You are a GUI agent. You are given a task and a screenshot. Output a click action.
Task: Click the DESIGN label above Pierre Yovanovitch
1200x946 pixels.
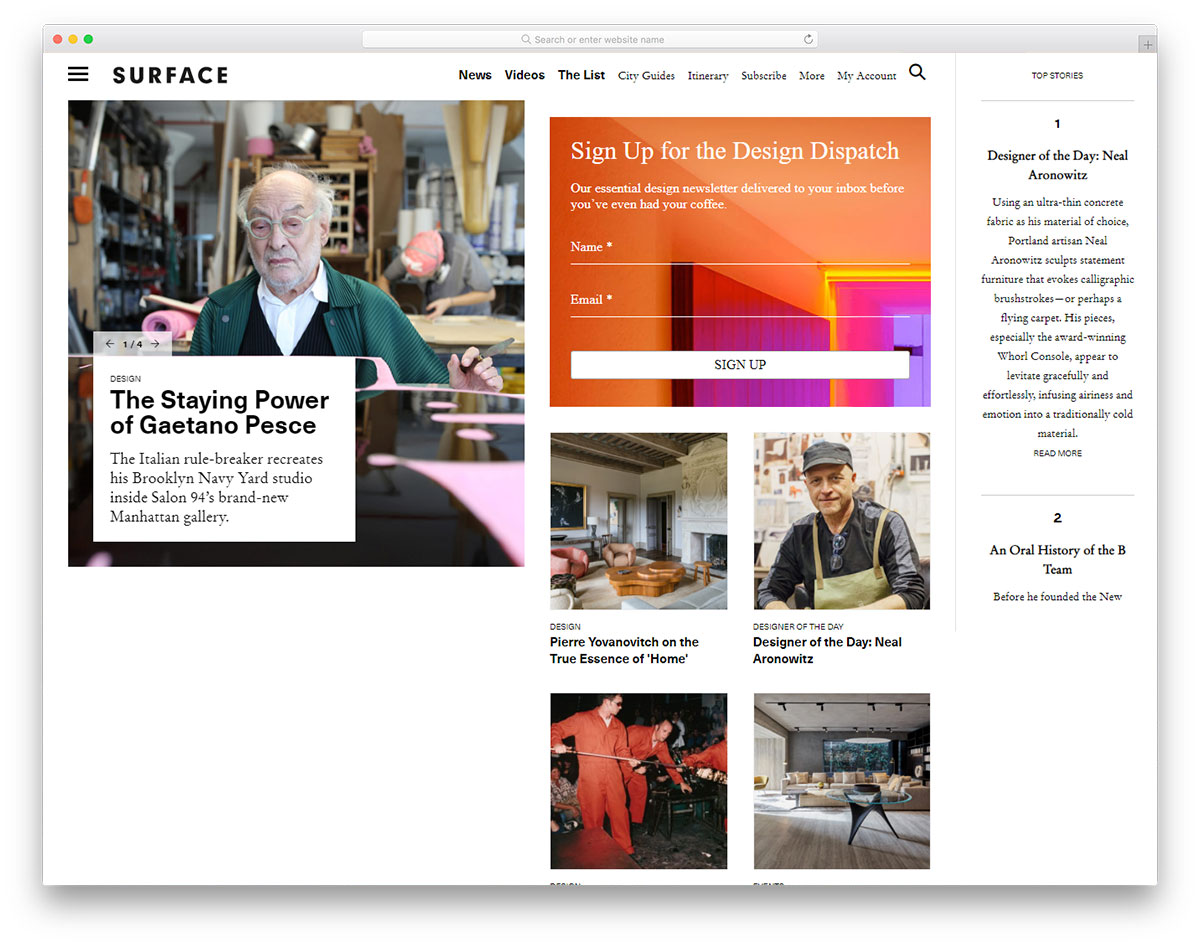pos(565,627)
